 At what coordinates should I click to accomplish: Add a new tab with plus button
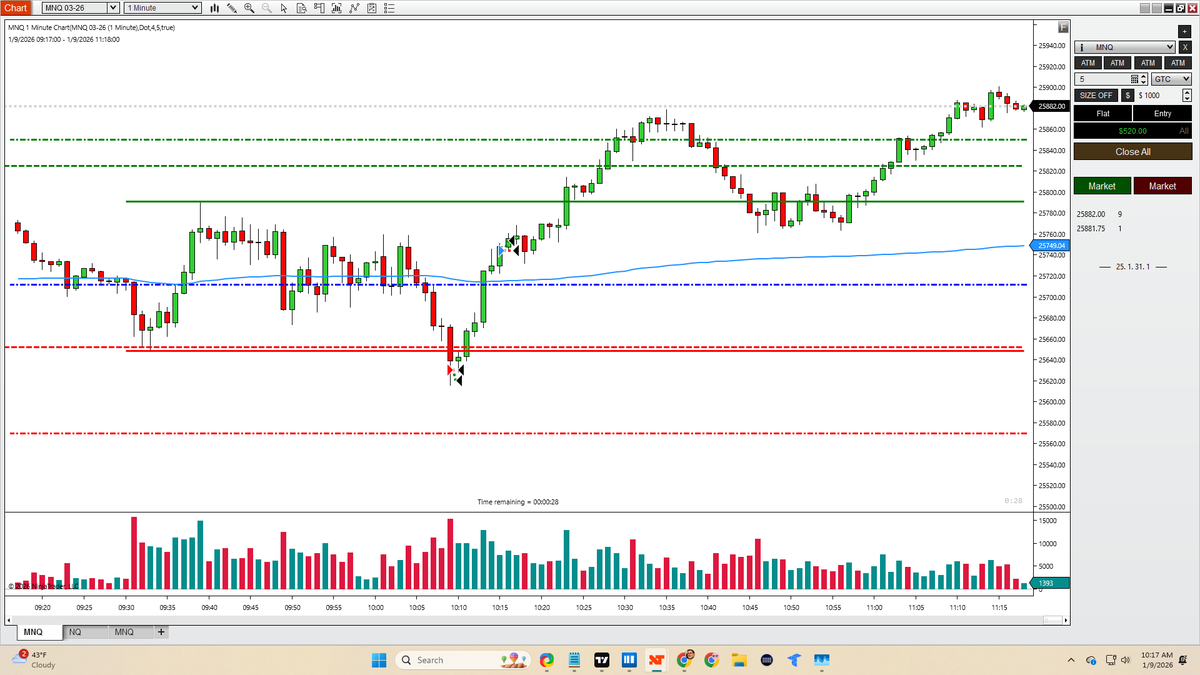160,632
